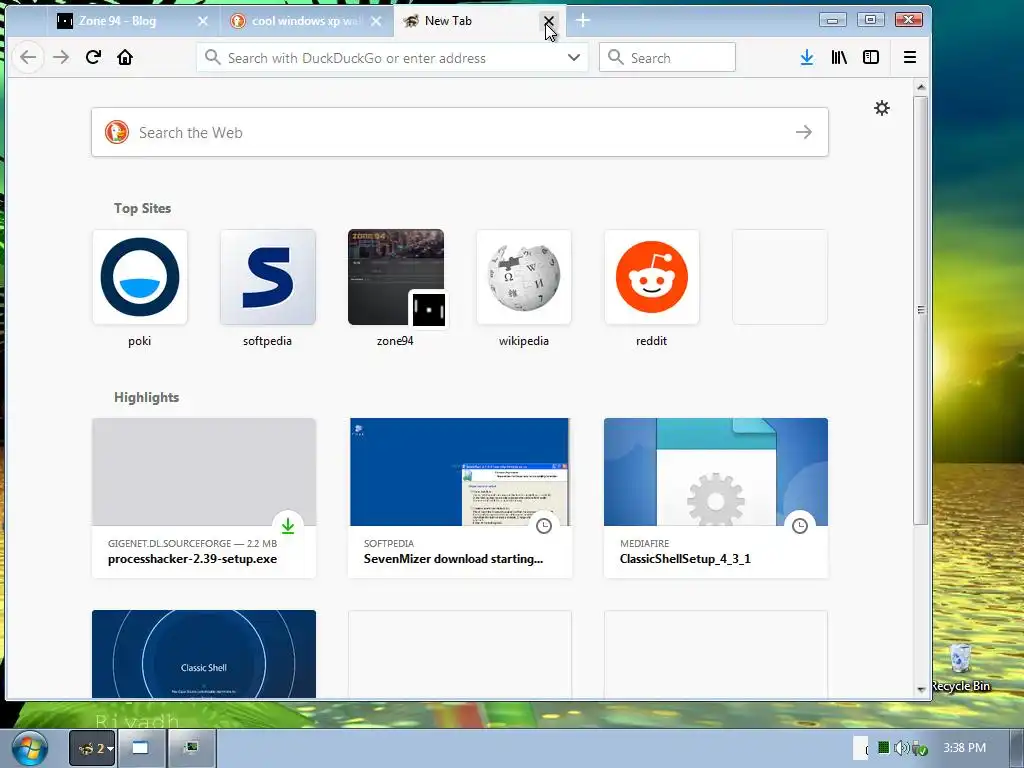Click the Top Sites heading

click(x=142, y=208)
